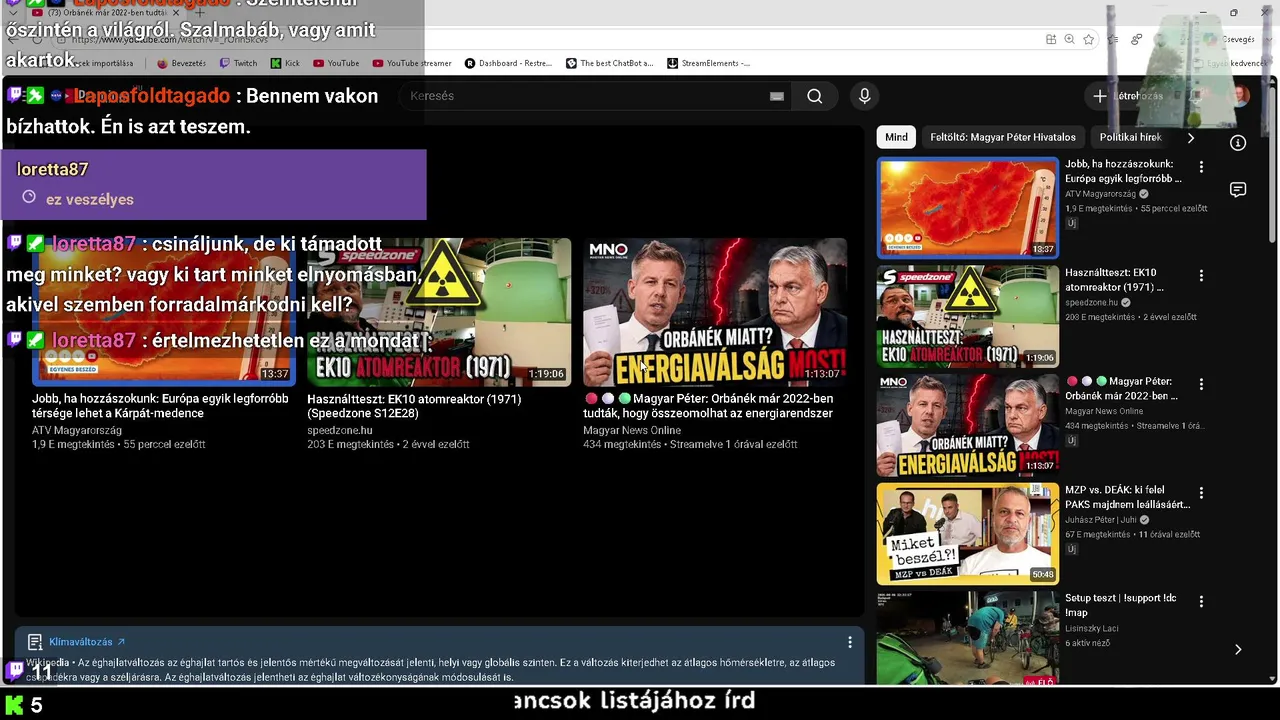Open the Bevezetés bookmark
This screenshot has width=1280, height=720.
[x=181, y=63]
